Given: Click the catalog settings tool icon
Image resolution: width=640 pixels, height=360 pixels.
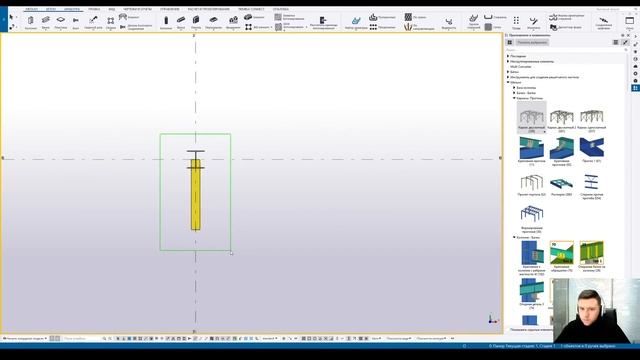Looking at the screenshot, I should point(625,42).
